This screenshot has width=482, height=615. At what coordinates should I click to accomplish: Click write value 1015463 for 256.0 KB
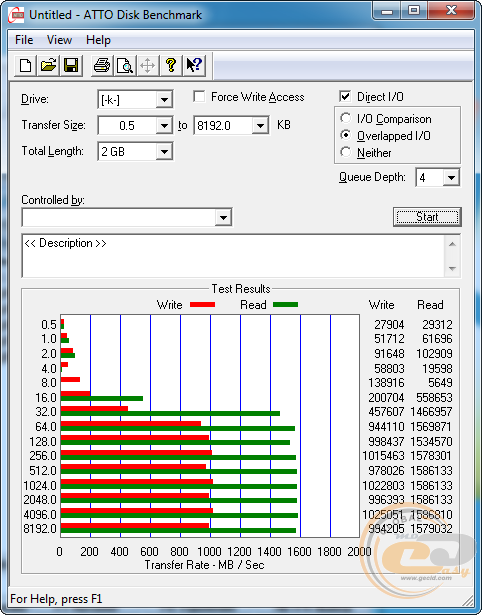coord(383,456)
